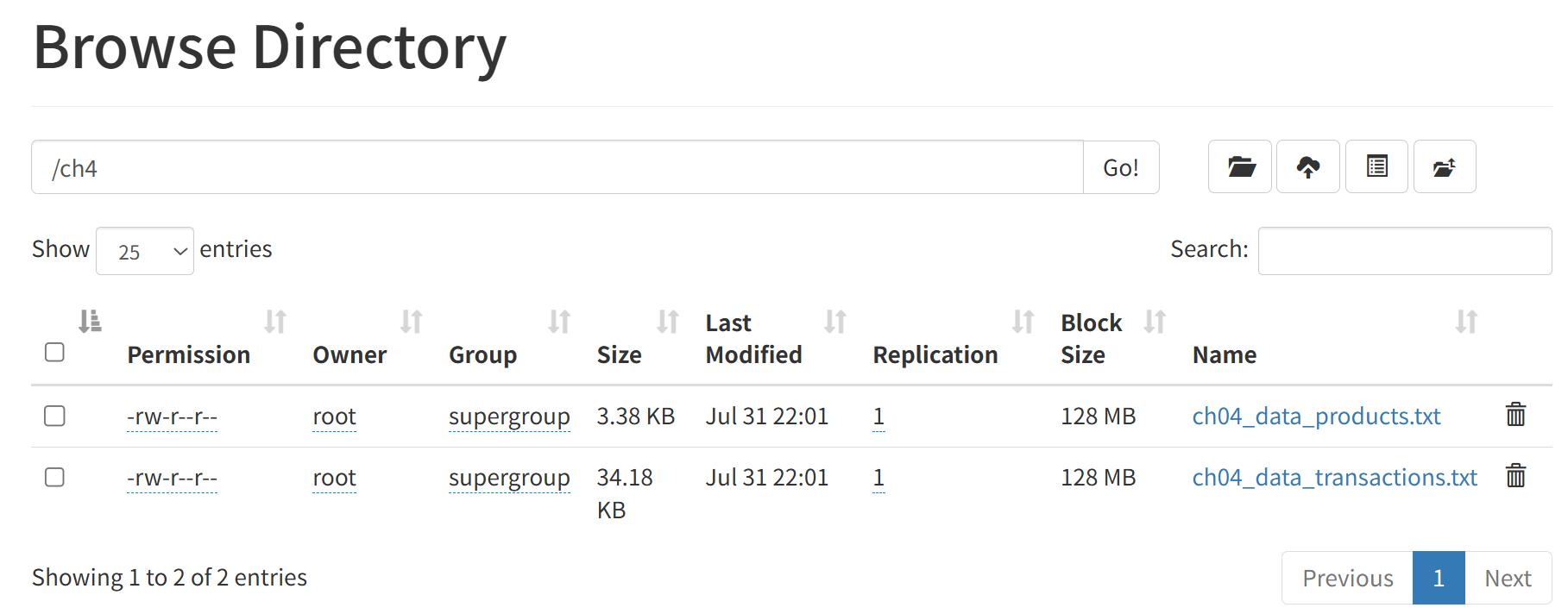Check the ch04_data_products.txt row checkbox
Viewport: 1568px width, 614px height.
click(54, 416)
